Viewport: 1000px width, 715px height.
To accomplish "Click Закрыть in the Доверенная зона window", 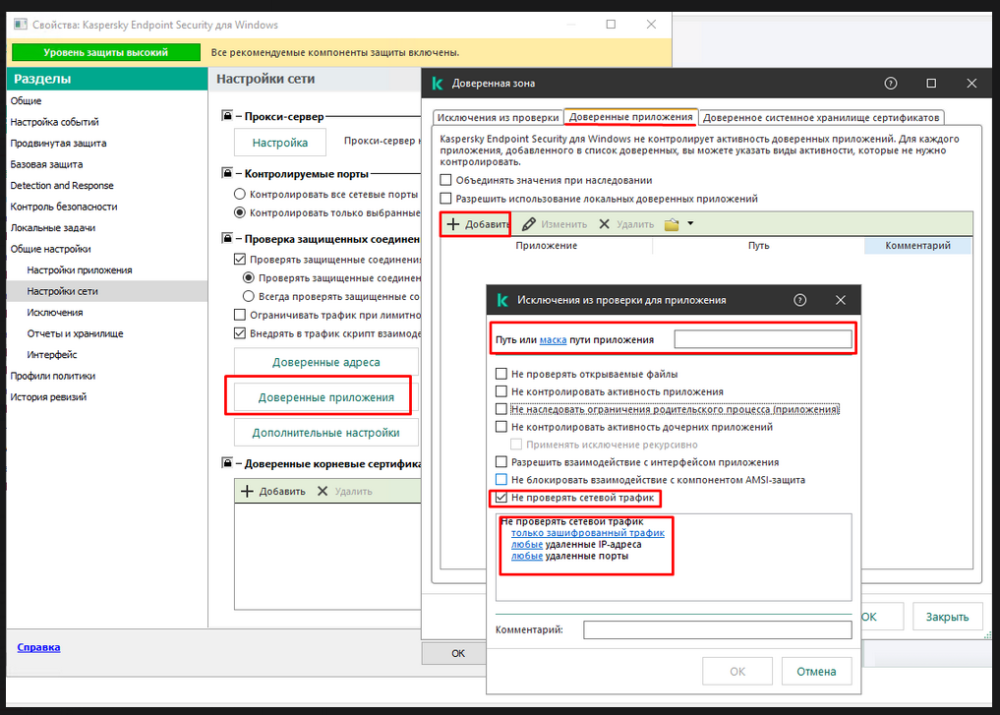I will (947, 617).
